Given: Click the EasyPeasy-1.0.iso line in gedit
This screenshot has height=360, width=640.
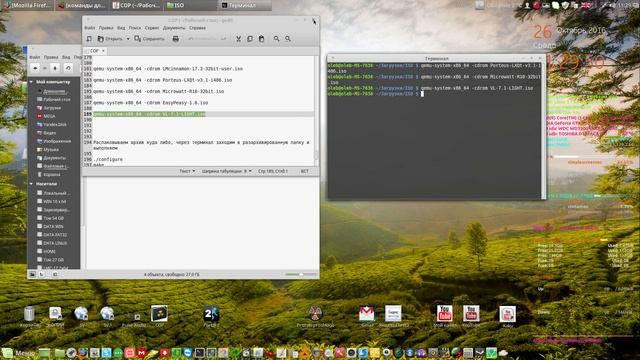Looking at the screenshot, I should 151,102.
